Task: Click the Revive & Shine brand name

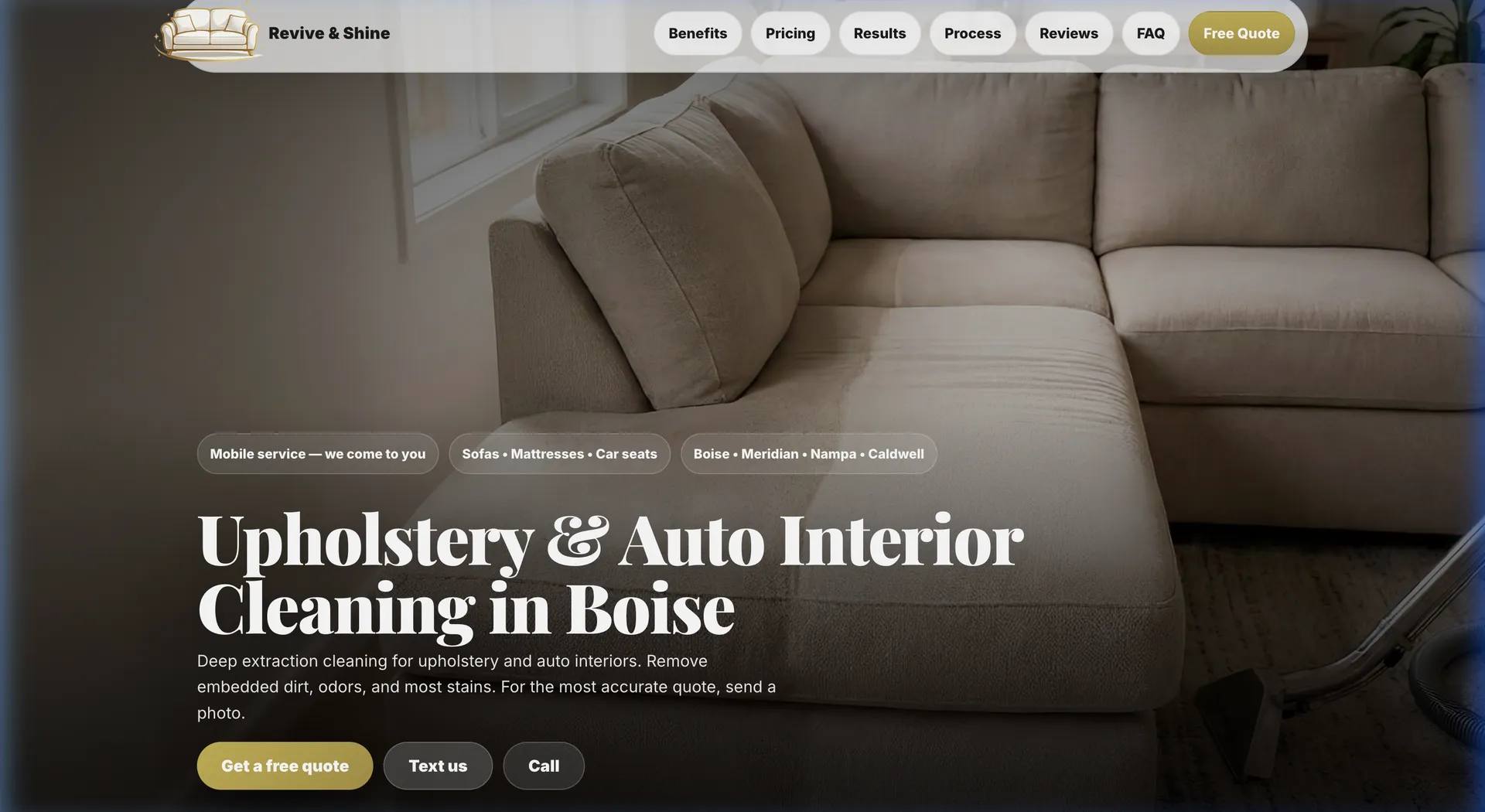Action: (329, 33)
